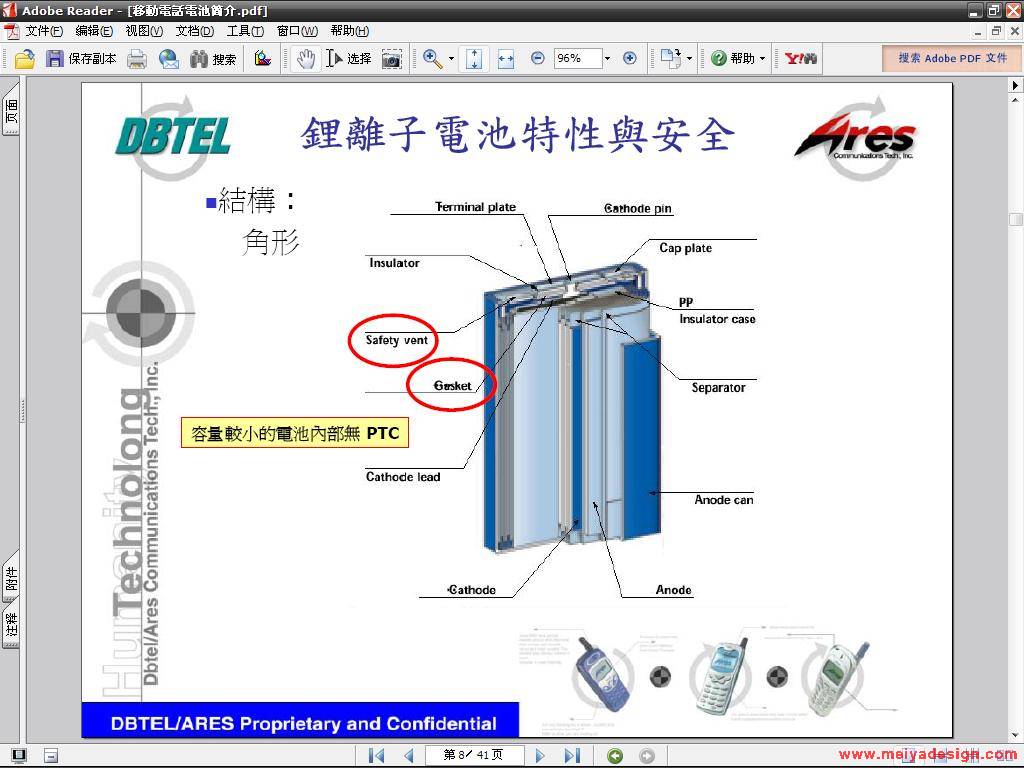Expand the rotate view dropdown arrow
The height and width of the screenshot is (768, 1024).
(x=690, y=59)
